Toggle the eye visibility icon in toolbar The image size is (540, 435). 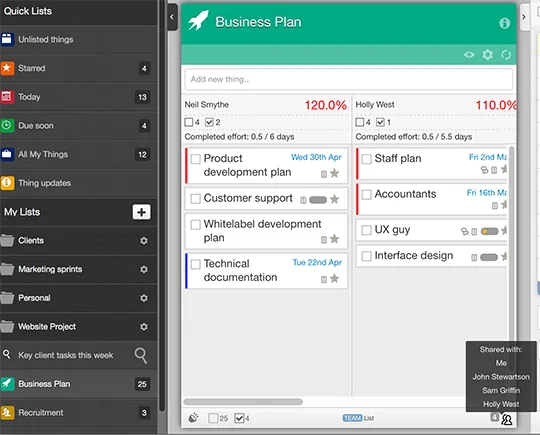(x=469, y=54)
